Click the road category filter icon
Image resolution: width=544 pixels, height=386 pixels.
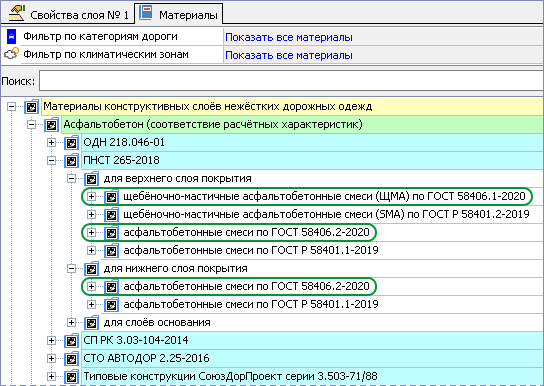click(x=11, y=37)
